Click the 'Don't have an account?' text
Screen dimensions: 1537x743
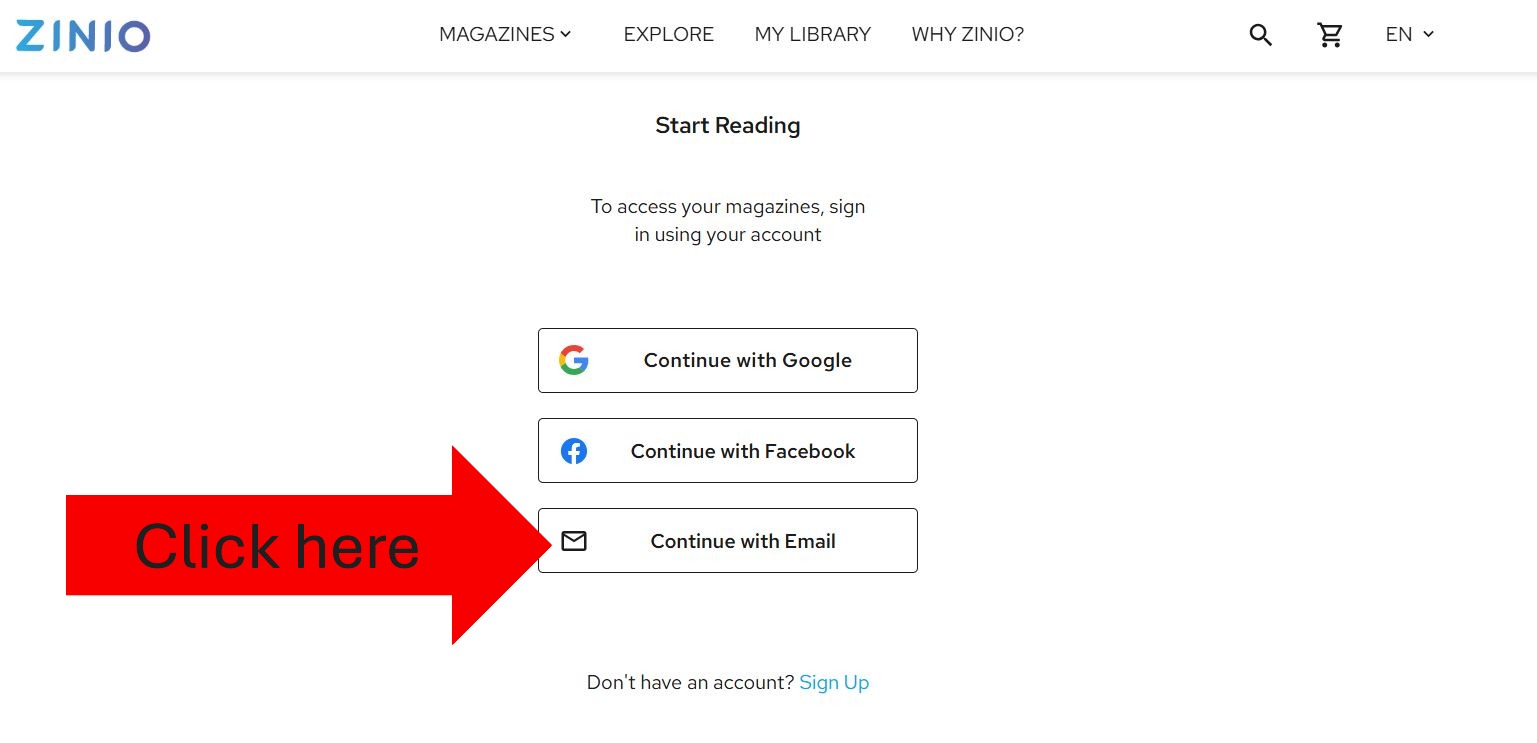point(690,683)
